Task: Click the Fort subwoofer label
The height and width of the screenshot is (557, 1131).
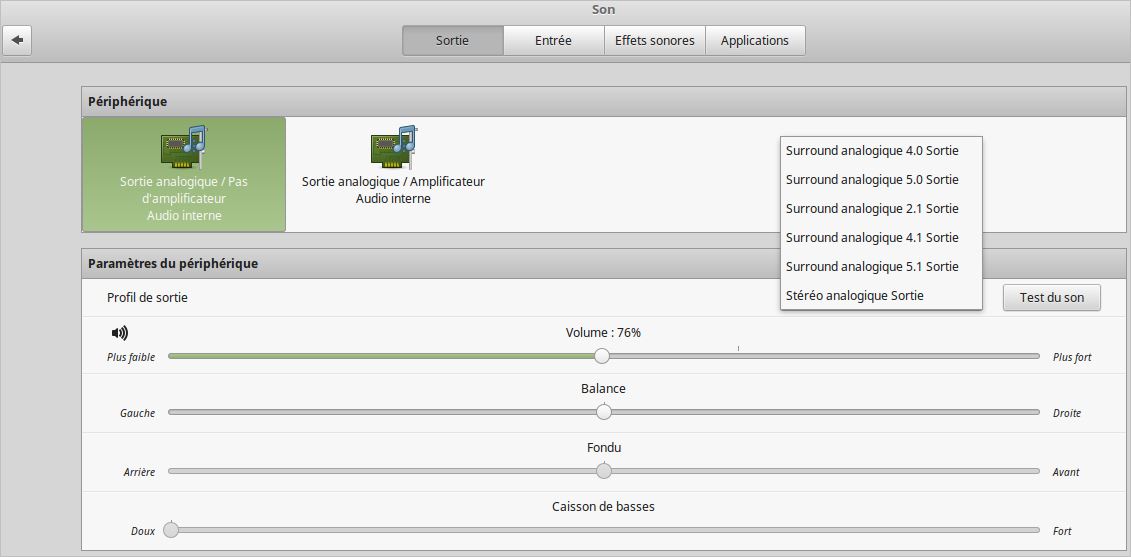Action: (1062, 532)
